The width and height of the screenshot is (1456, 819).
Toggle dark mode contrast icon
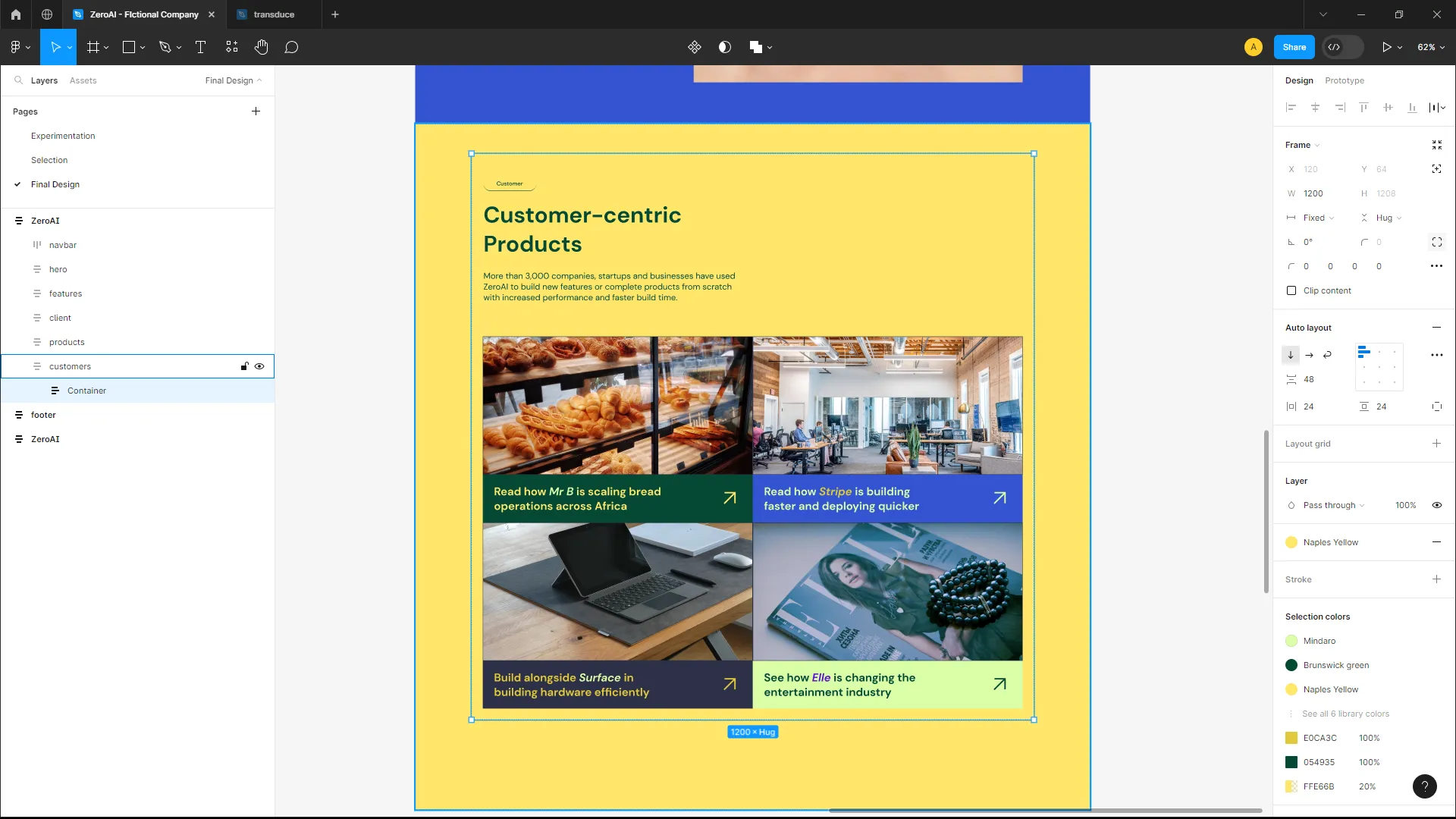pyautogui.click(x=724, y=47)
